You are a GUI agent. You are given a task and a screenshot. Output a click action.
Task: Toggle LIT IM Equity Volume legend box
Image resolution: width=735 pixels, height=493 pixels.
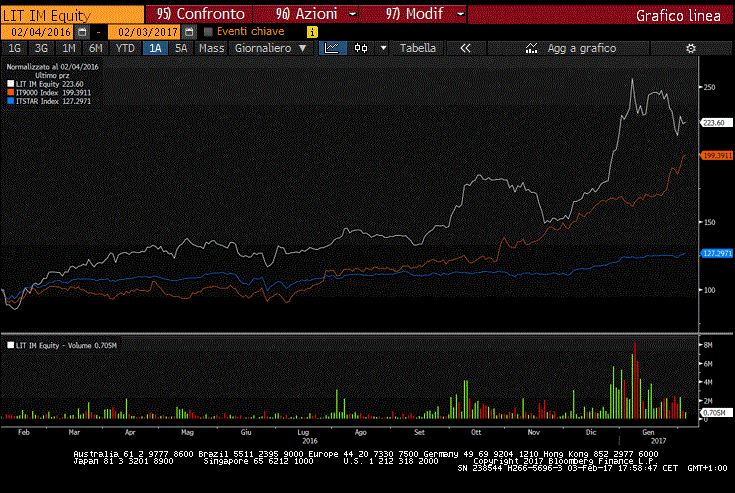[11, 345]
